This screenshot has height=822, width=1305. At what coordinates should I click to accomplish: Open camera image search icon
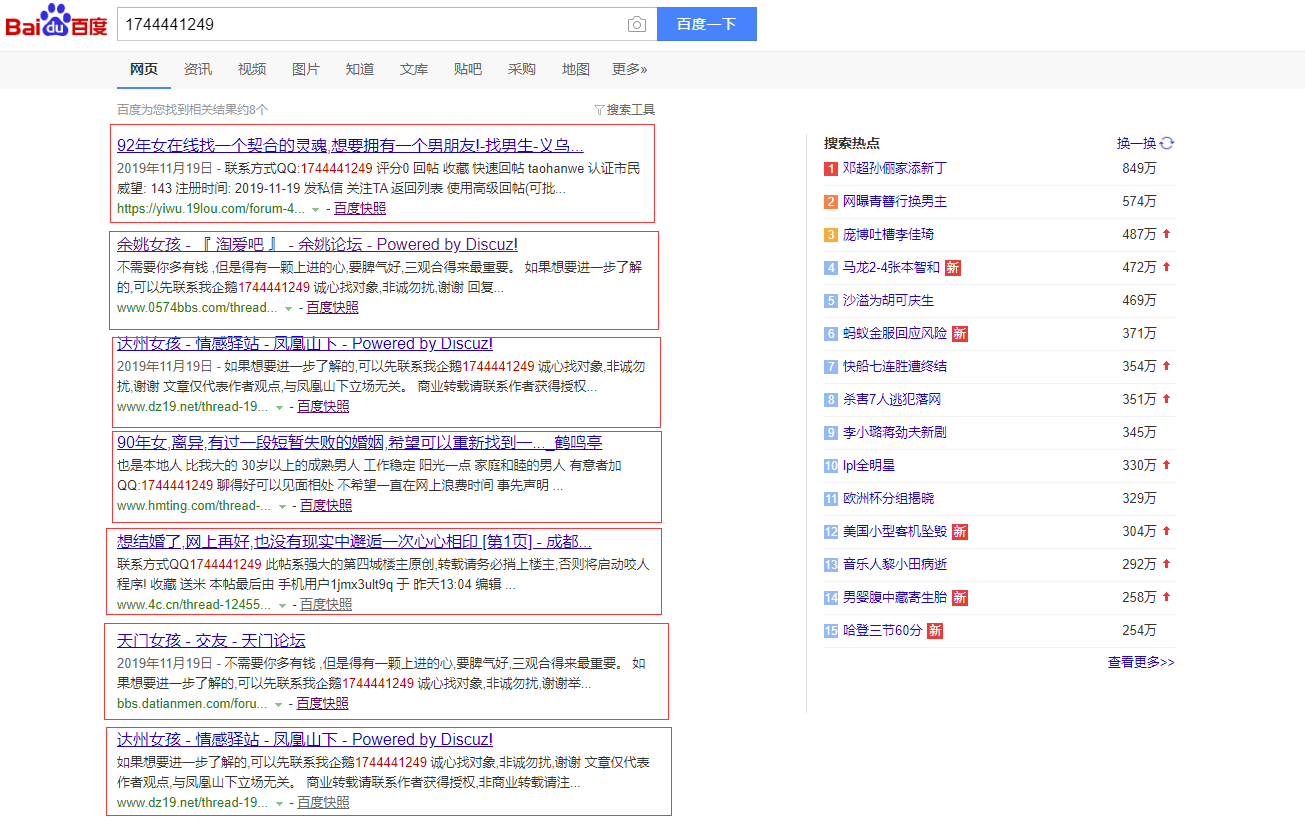(636, 25)
